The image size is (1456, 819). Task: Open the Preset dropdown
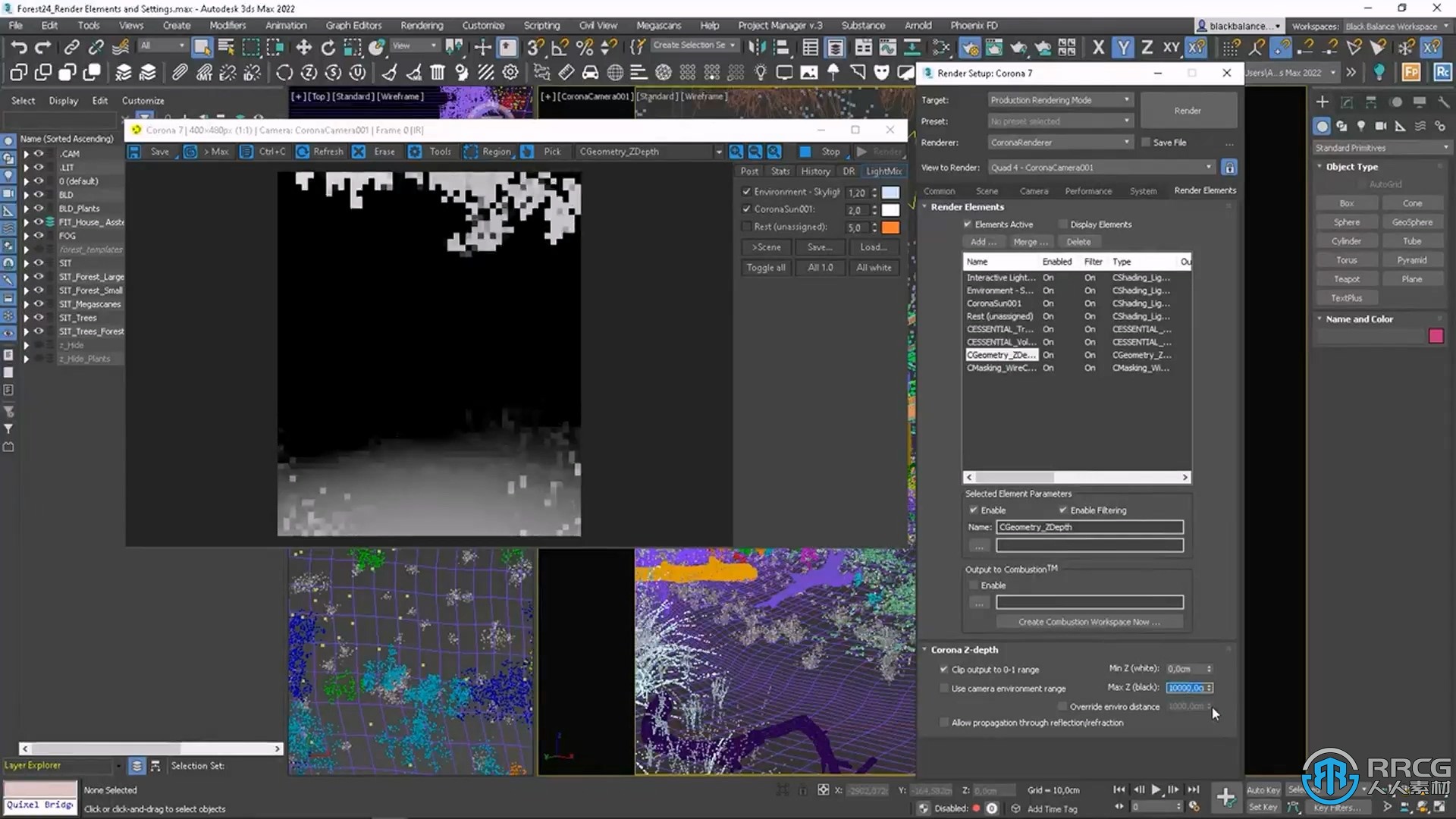coord(1060,121)
